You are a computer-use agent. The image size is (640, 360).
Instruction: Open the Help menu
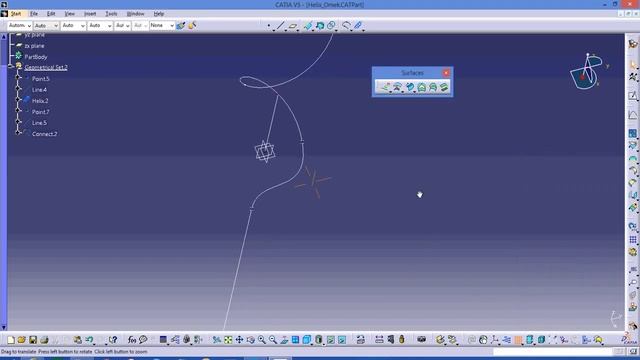click(x=159, y=14)
